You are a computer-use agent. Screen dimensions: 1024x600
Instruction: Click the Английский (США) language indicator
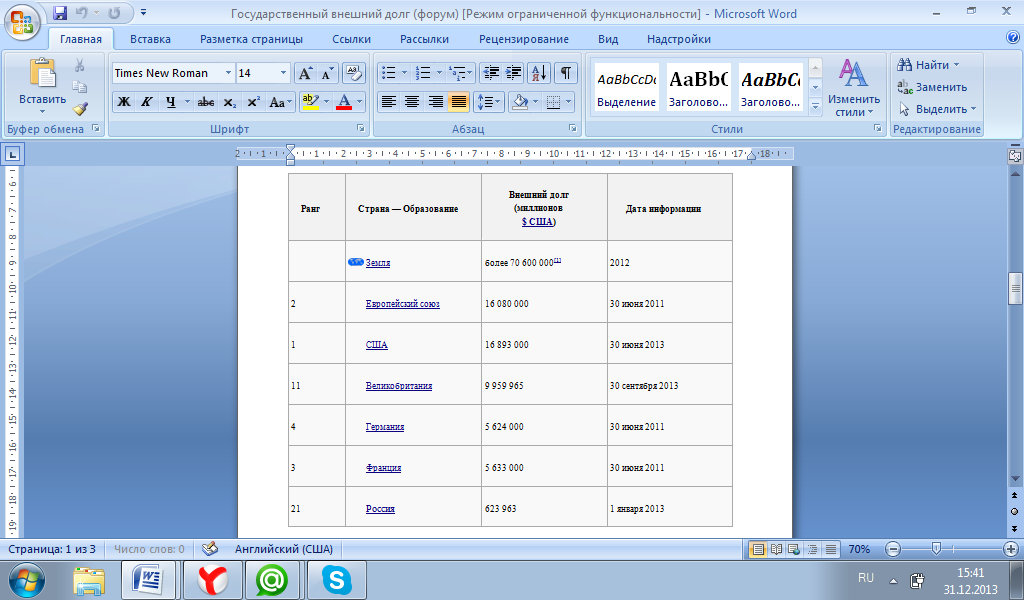click(284, 549)
